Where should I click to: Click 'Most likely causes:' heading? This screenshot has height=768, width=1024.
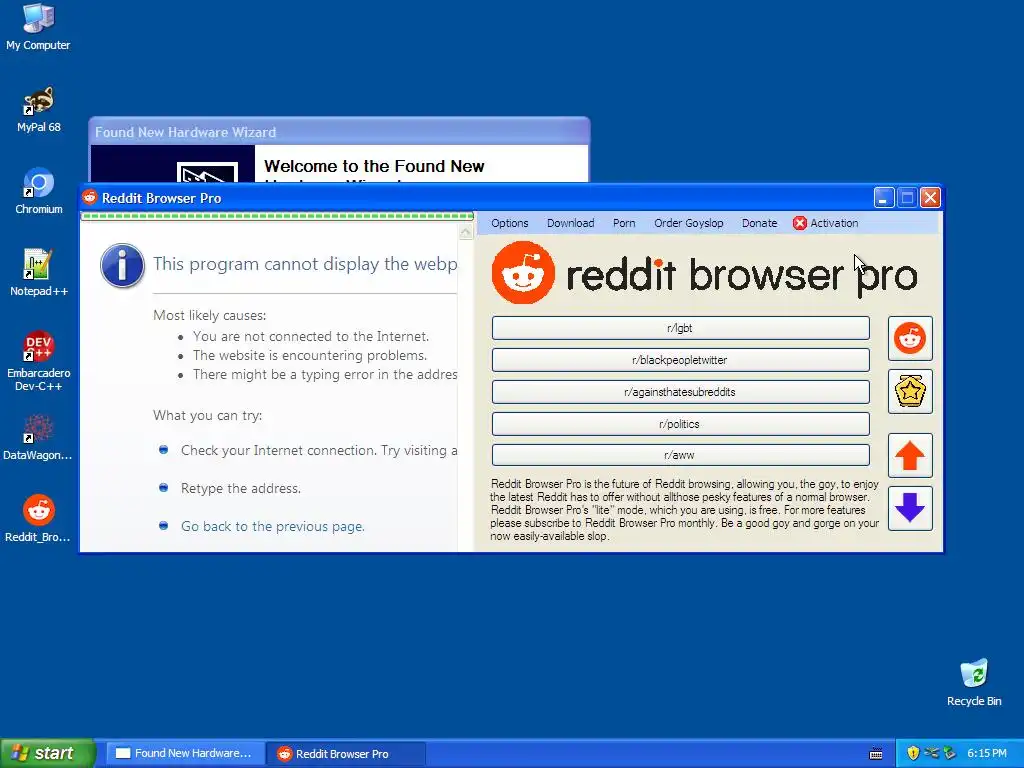tap(210, 315)
